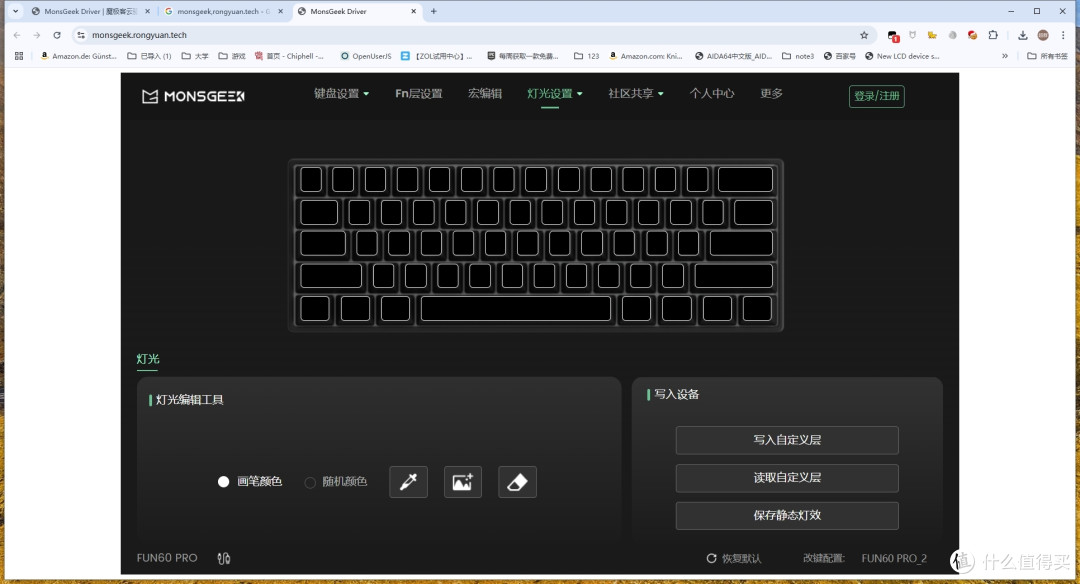Open the 宏编辑 menu item
Image resolution: width=1080 pixels, height=584 pixels.
pyautogui.click(x=485, y=94)
